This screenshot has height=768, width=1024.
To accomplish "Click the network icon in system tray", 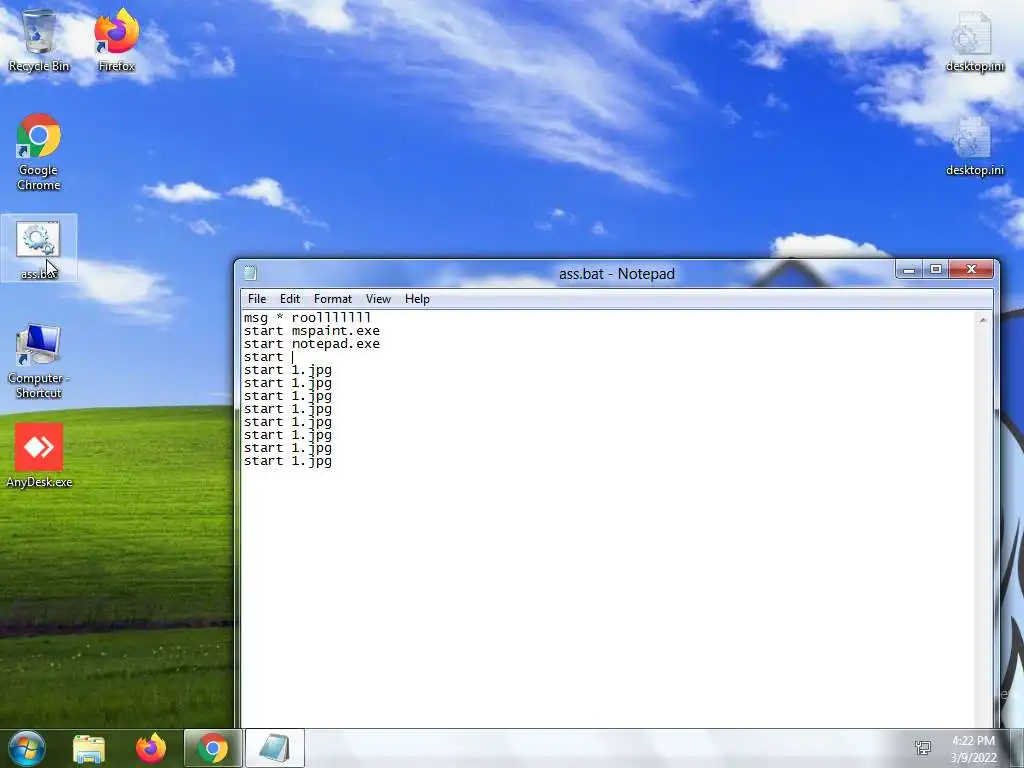I will tap(923, 748).
